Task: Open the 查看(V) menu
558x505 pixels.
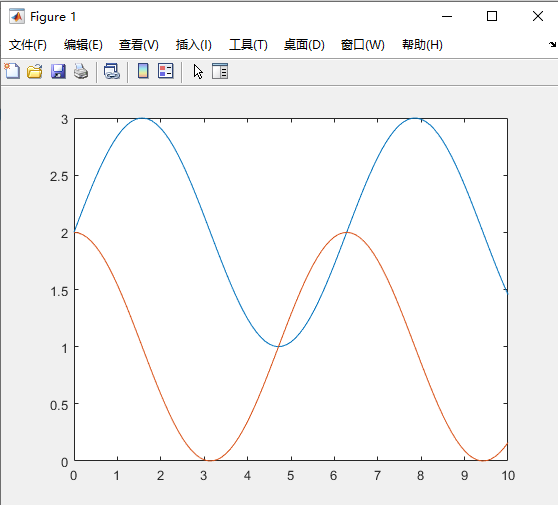Action: point(139,45)
